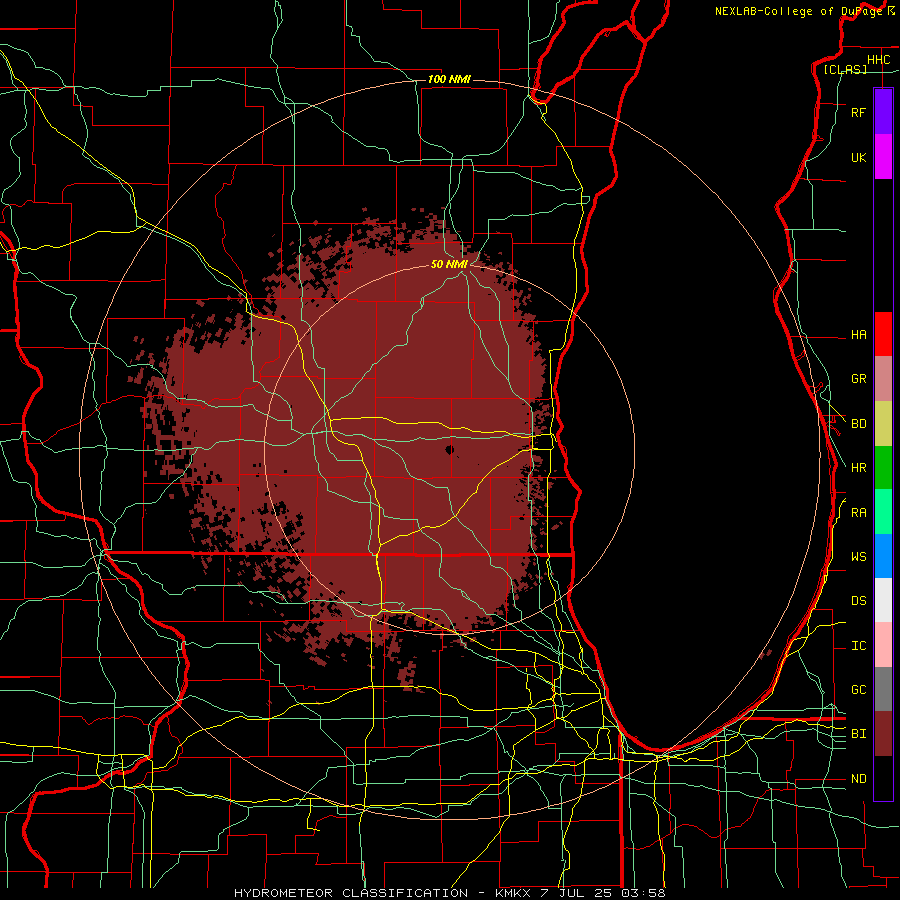Click the ND legend label
The image size is (900, 900).
(858, 779)
